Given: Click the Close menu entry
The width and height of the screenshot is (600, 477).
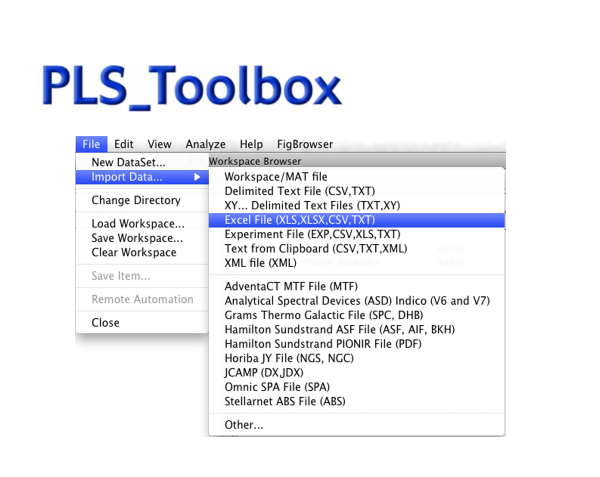Looking at the screenshot, I should [x=142, y=323].
